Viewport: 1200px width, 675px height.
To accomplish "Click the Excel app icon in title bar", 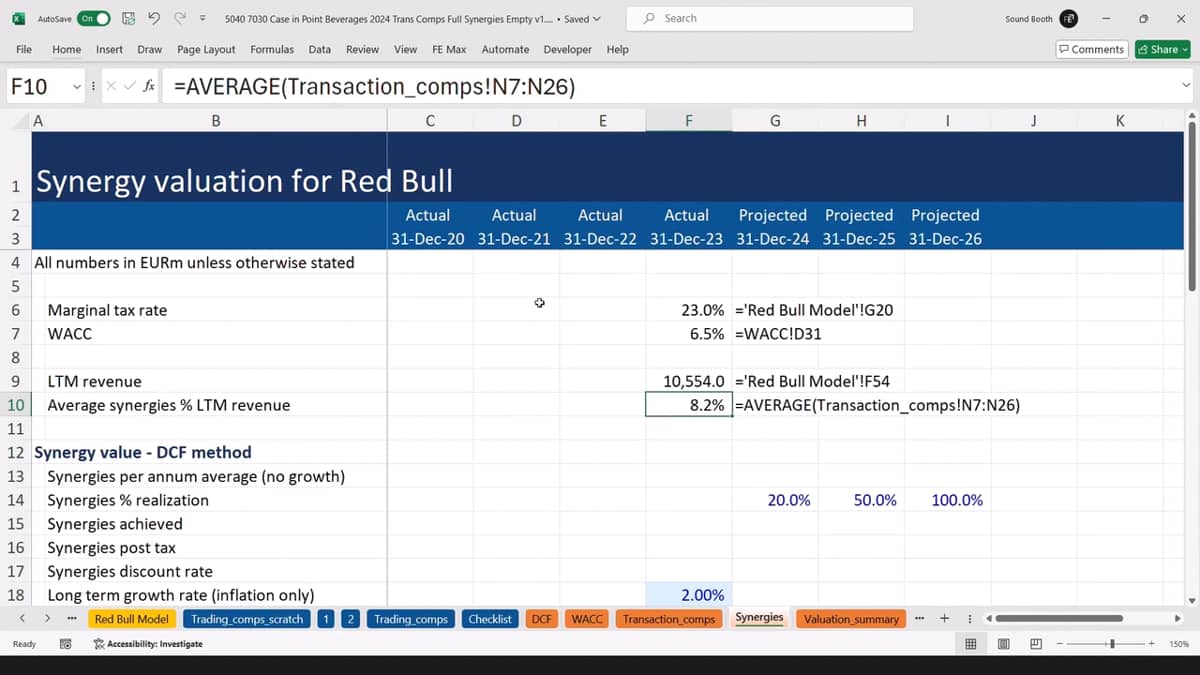I will [18, 19].
